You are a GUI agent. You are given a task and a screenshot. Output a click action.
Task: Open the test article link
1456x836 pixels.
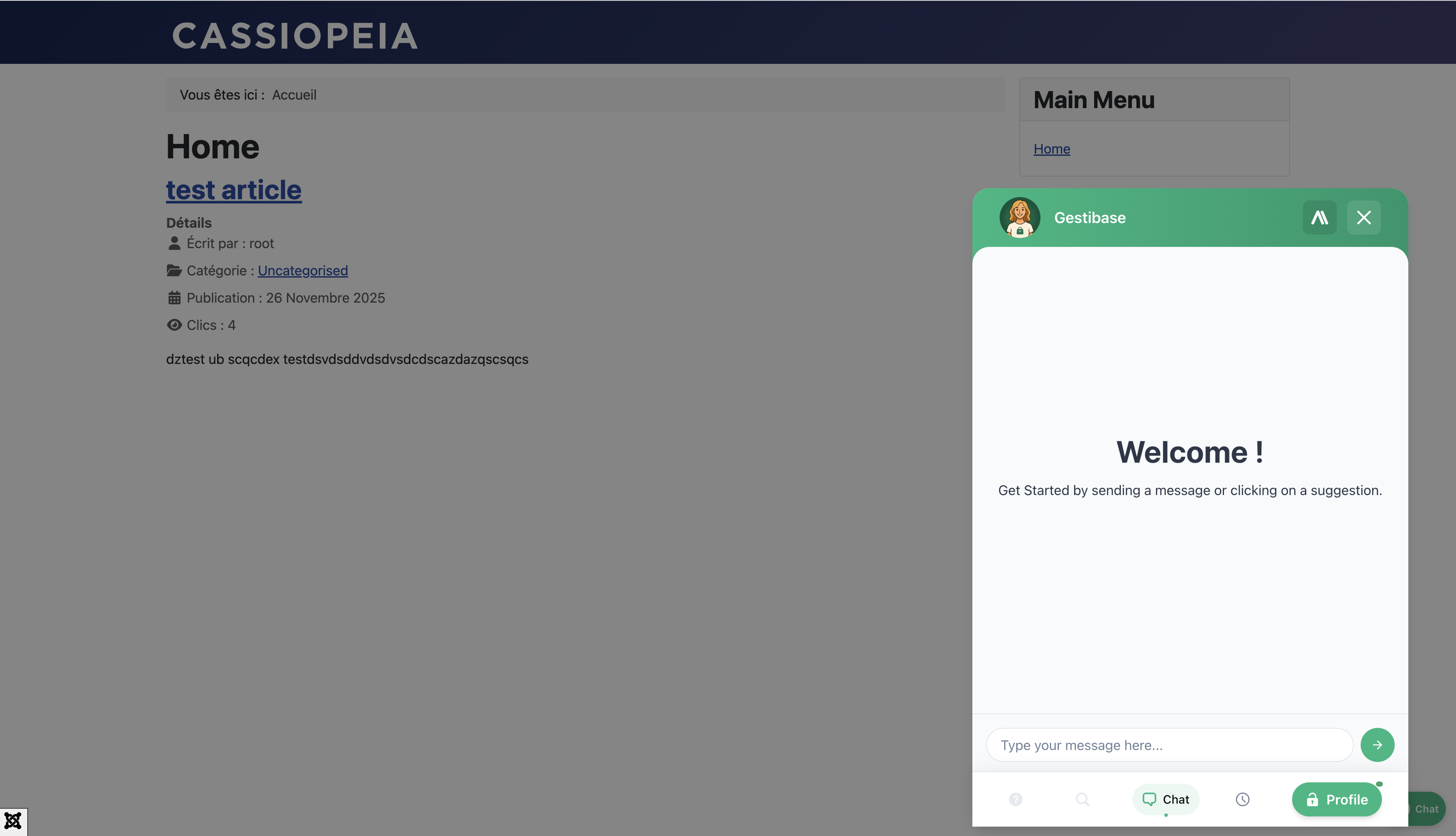[x=233, y=189]
